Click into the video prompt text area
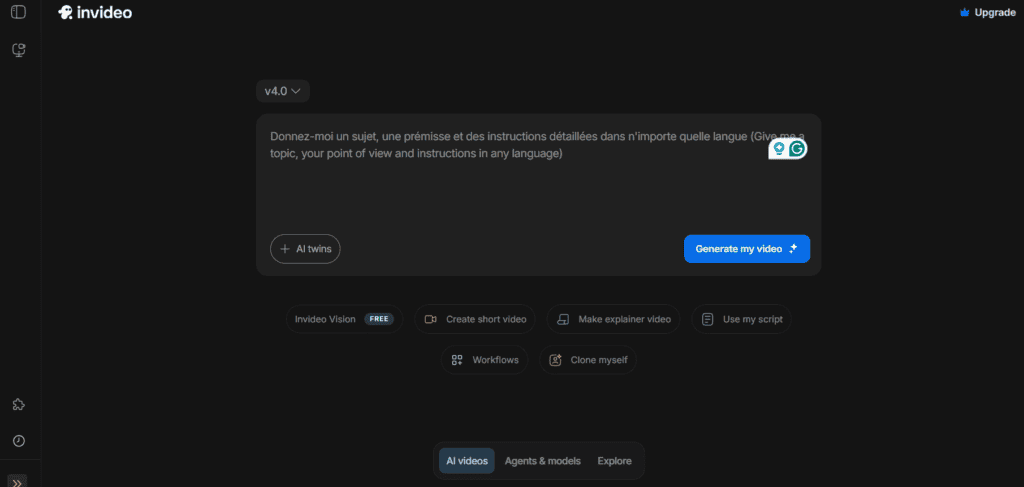The width and height of the screenshot is (1024, 487). tap(538, 173)
